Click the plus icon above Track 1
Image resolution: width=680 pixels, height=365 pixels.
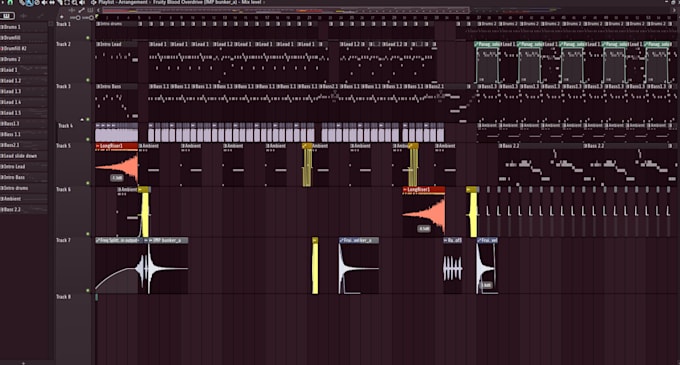click(x=62, y=17)
